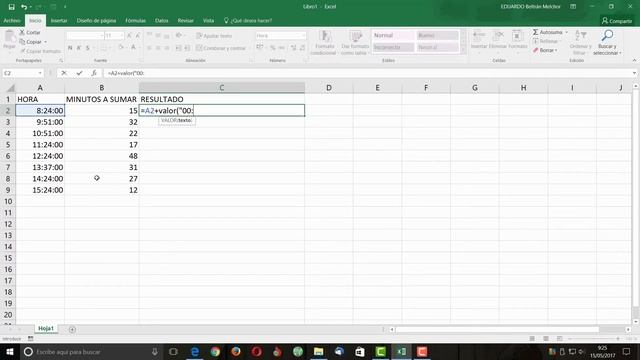
Task: Click the Pegar clipboard button
Action: (9, 40)
